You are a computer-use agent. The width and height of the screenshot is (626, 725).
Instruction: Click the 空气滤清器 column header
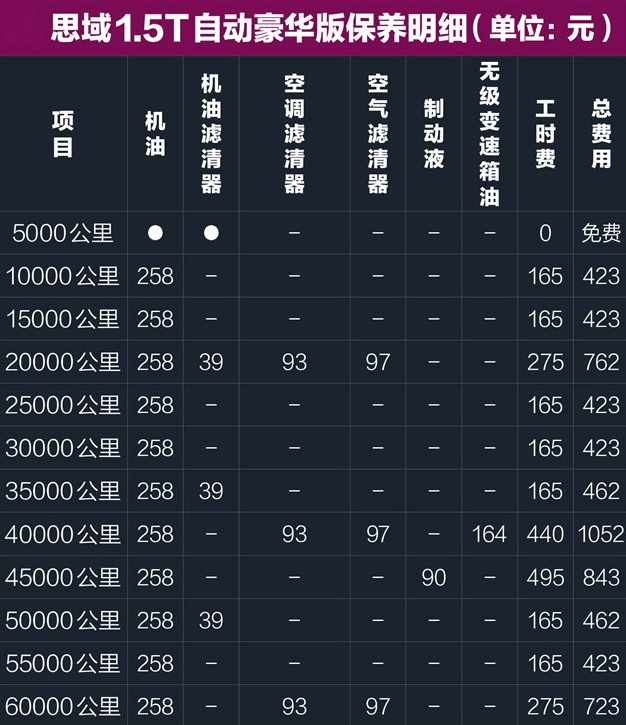(x=378, y=134)
